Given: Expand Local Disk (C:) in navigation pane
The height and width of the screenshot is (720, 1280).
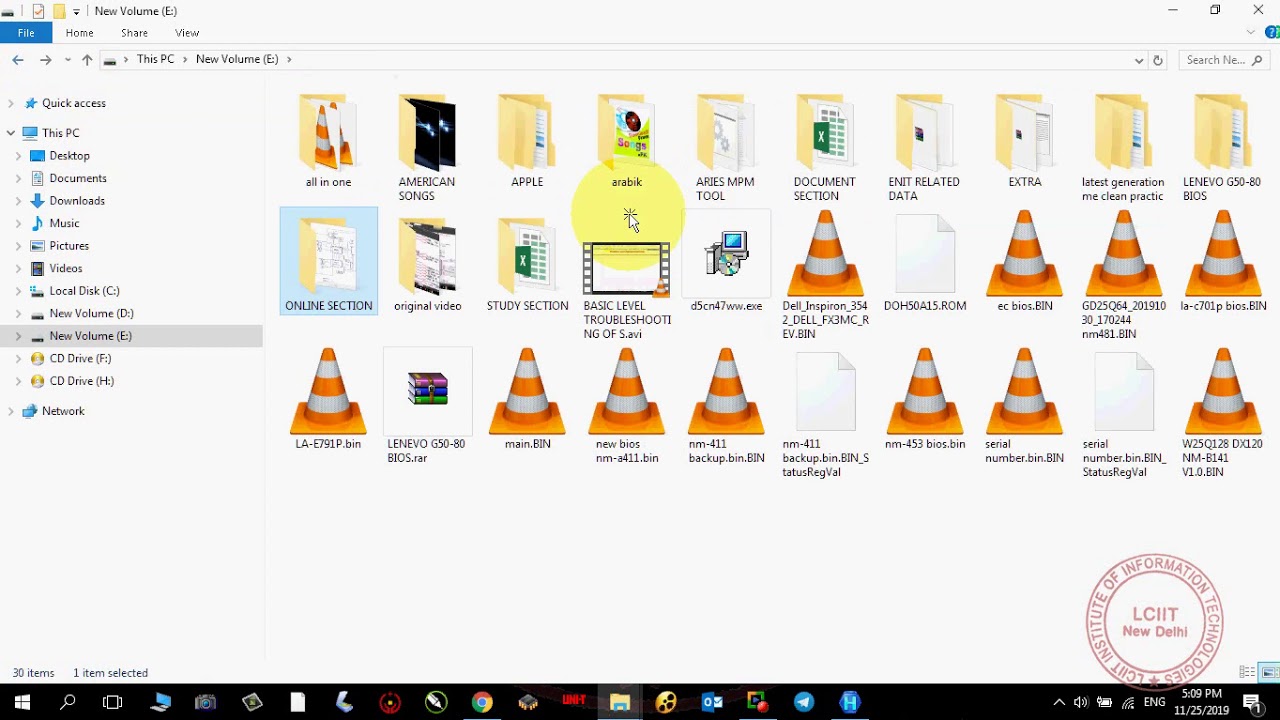Looking at the screenshot, I should pos(19,291).
